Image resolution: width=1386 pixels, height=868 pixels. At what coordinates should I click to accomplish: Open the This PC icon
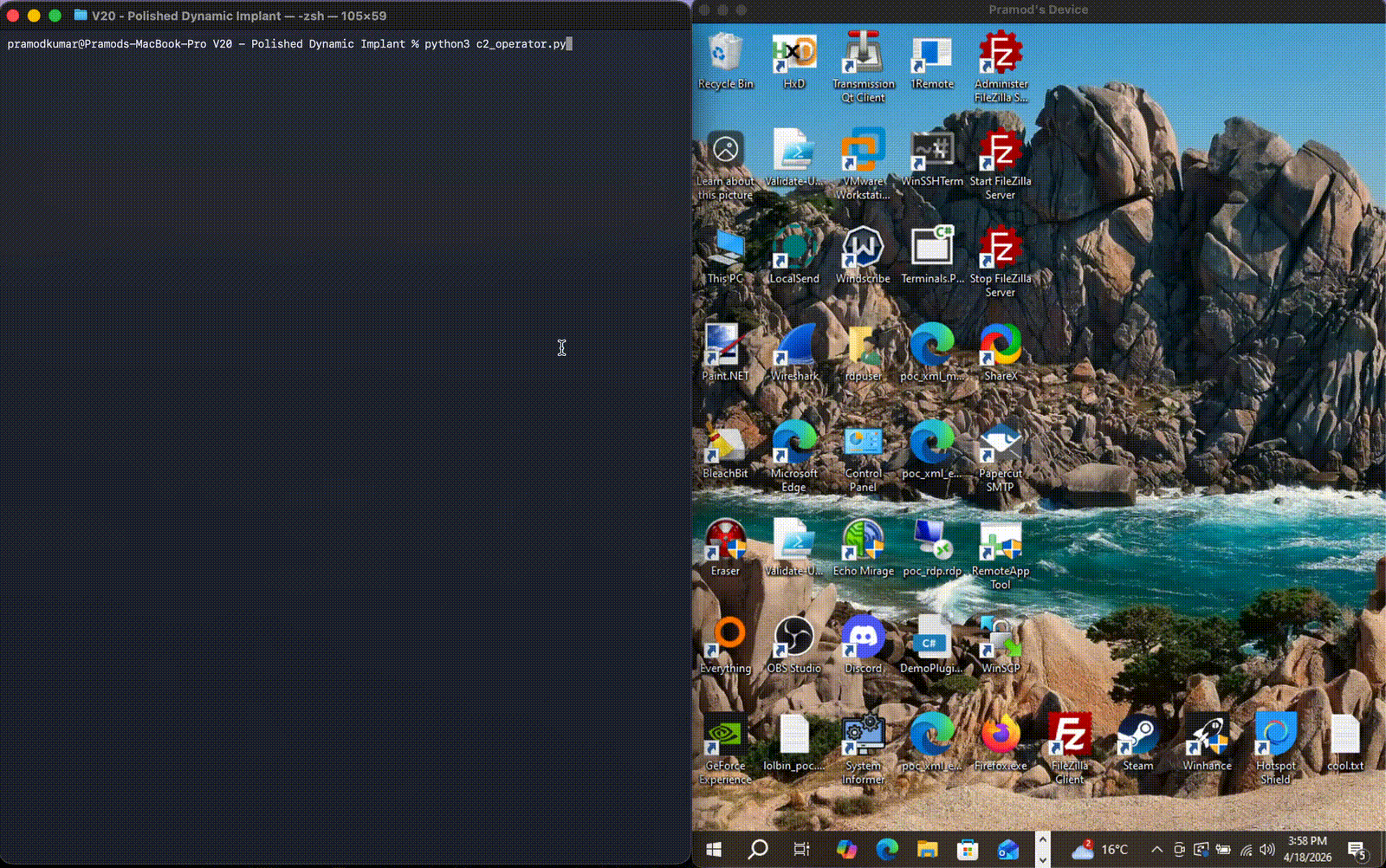[725, 256]
